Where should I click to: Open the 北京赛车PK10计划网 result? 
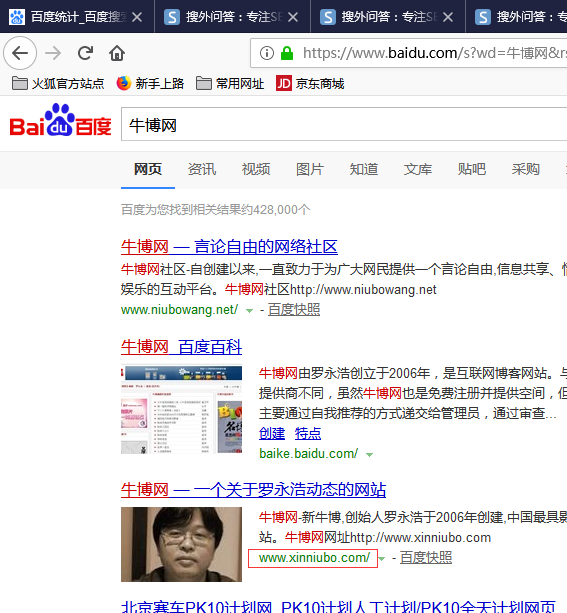(x=338, y=606)
